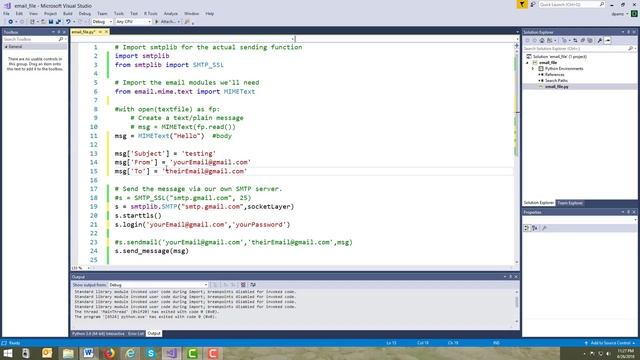This screenshot has height=360, width=640.
Task: Open the File menu
Action: [x=7, y=13]
